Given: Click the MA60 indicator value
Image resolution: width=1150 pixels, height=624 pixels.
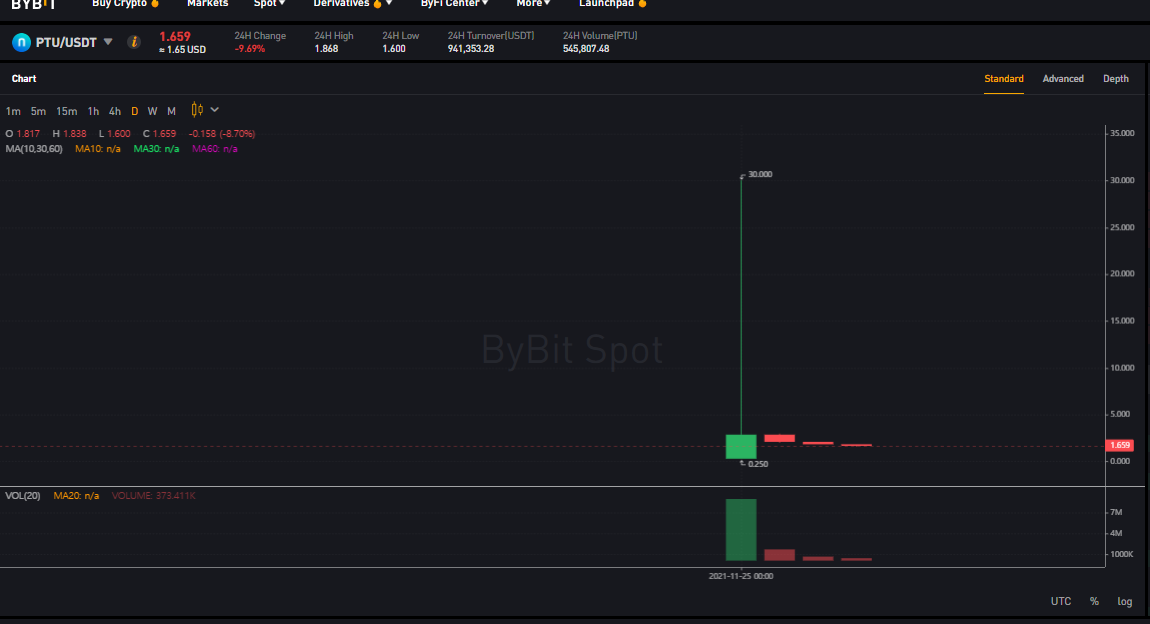Looking at the screenshot, I should coord(215,149).
